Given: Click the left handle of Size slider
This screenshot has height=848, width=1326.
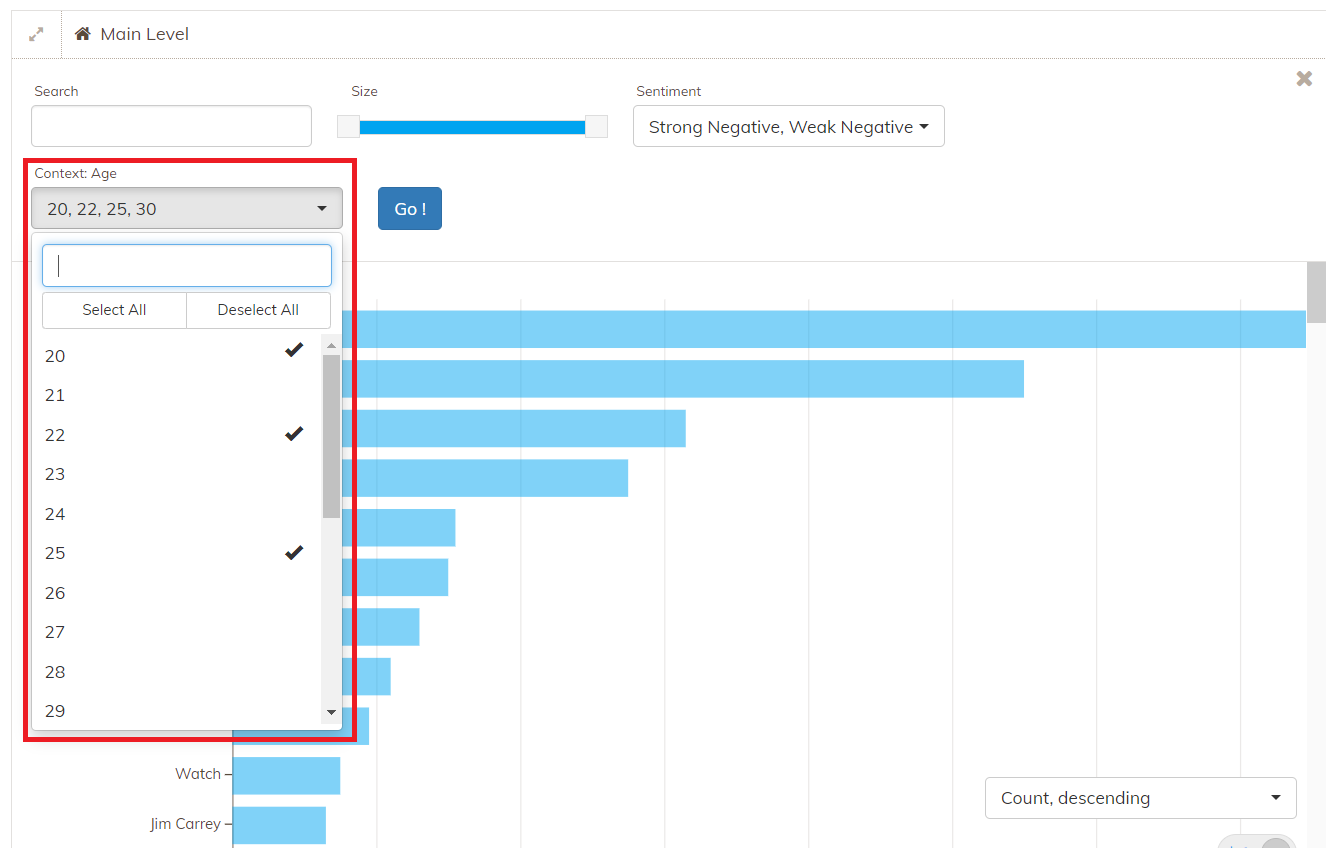Looking at the screenshot, I should coord(348,127).
